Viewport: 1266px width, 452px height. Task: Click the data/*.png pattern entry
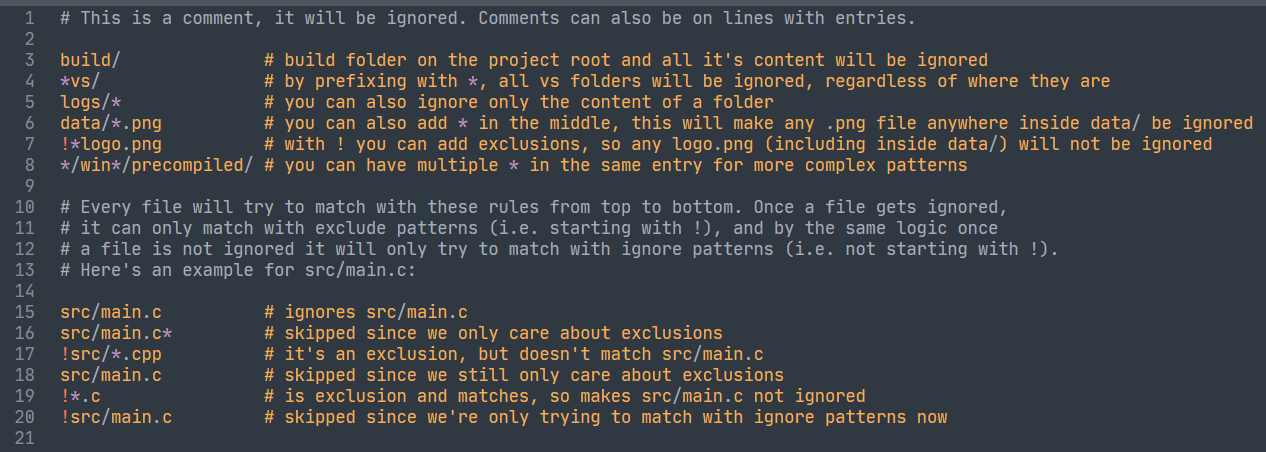tap(110, 123)
